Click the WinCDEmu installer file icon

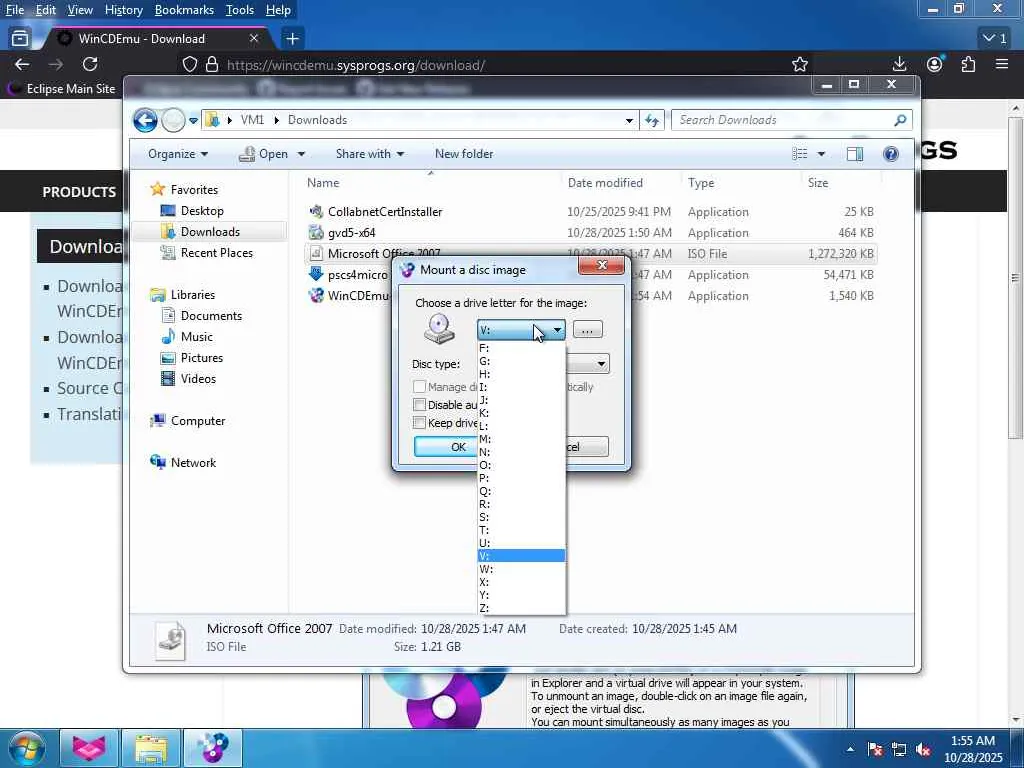(x=316, y=295)
